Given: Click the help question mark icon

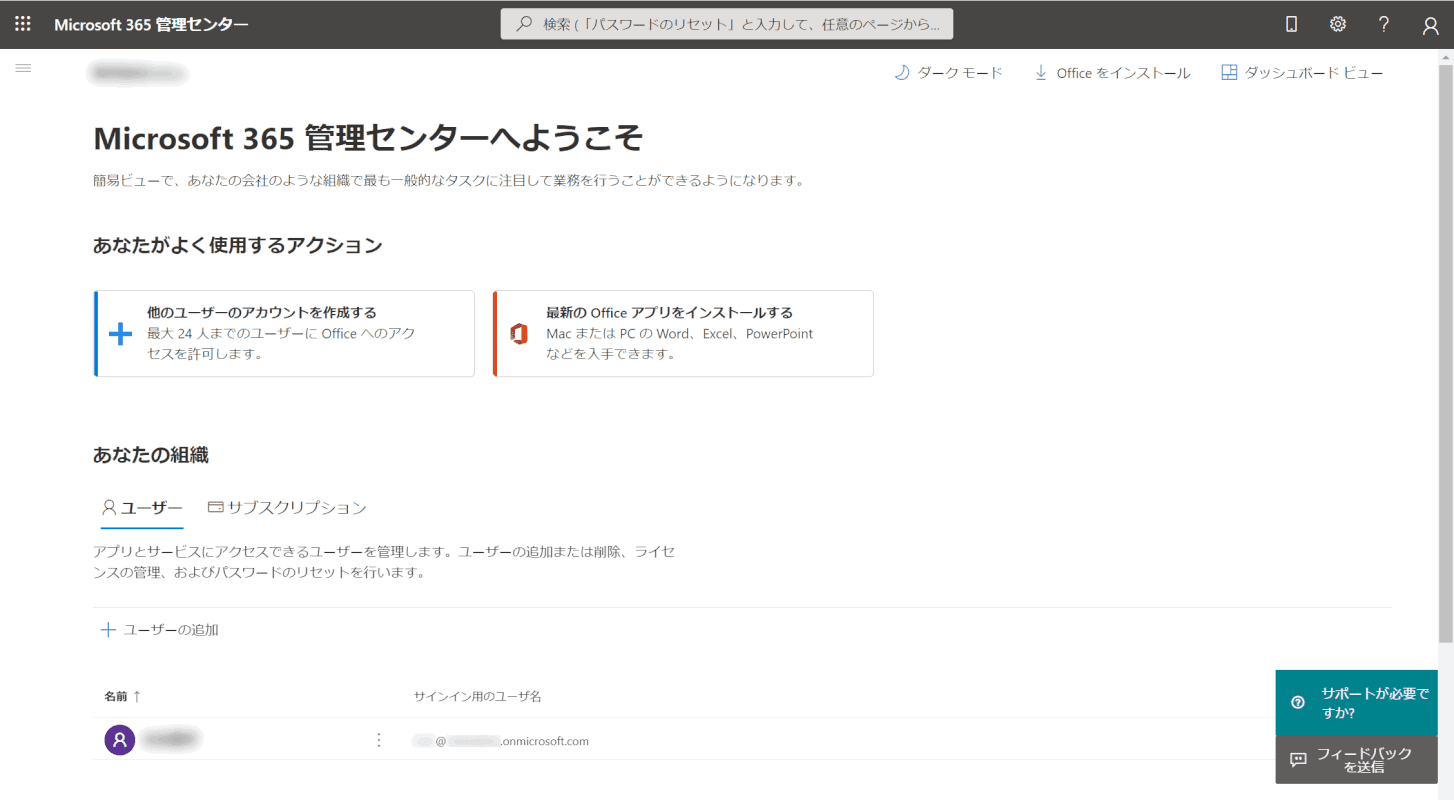Looking at the screenshot, I should point(1384,25).
